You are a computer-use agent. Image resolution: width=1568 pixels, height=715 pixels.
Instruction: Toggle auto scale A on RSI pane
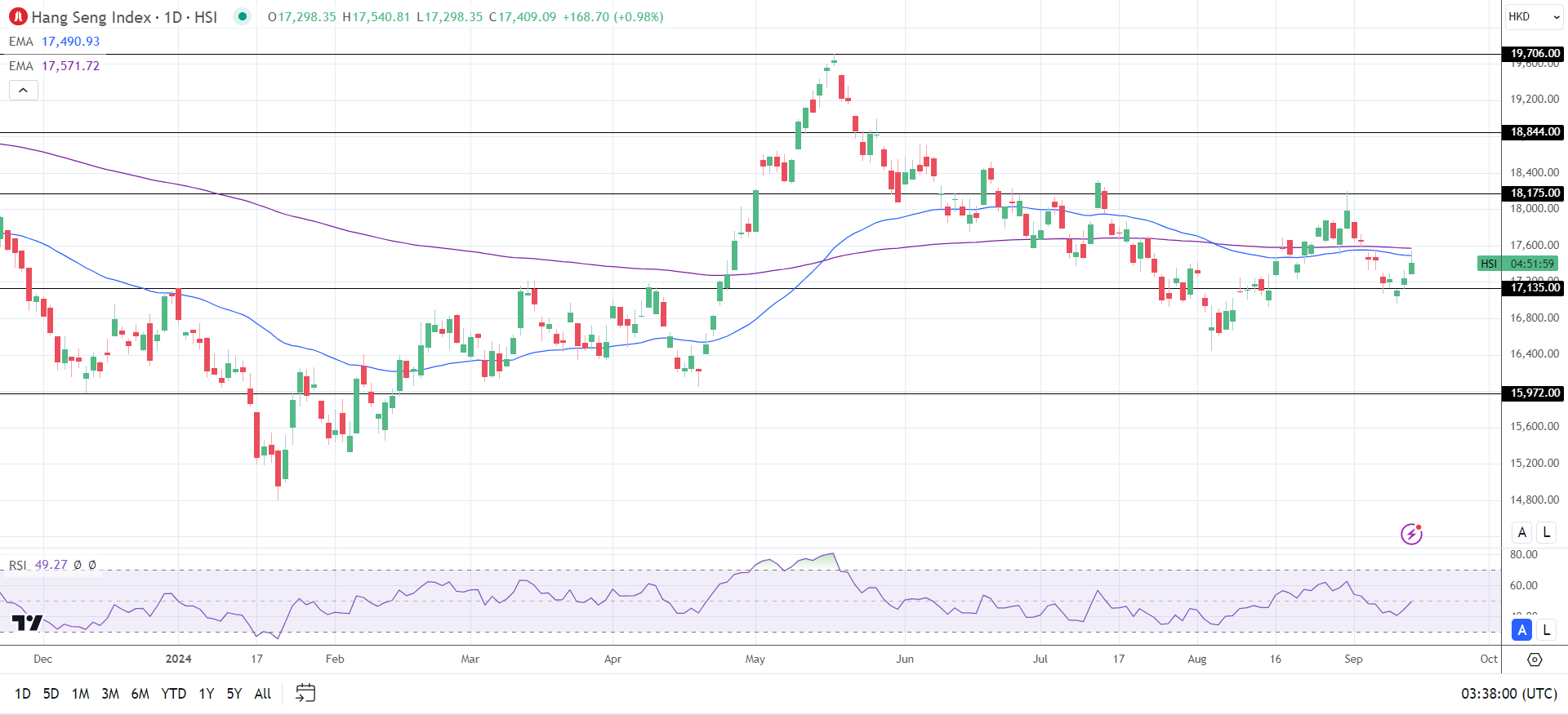(1522, 630)
